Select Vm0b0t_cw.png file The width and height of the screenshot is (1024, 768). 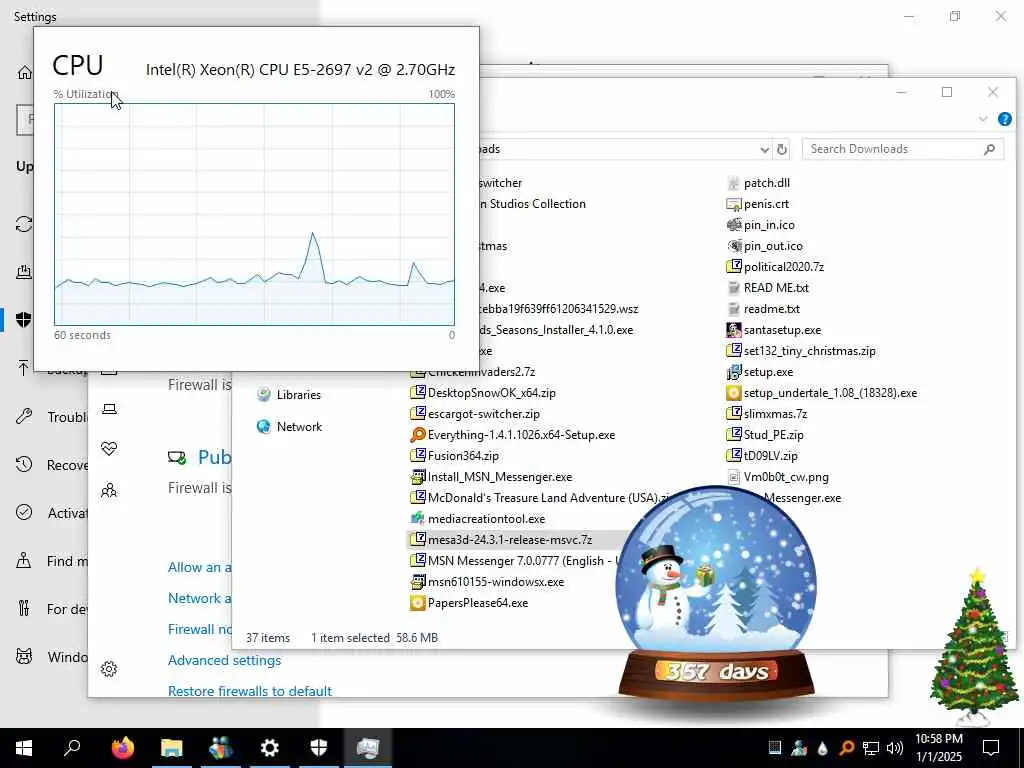778,477
